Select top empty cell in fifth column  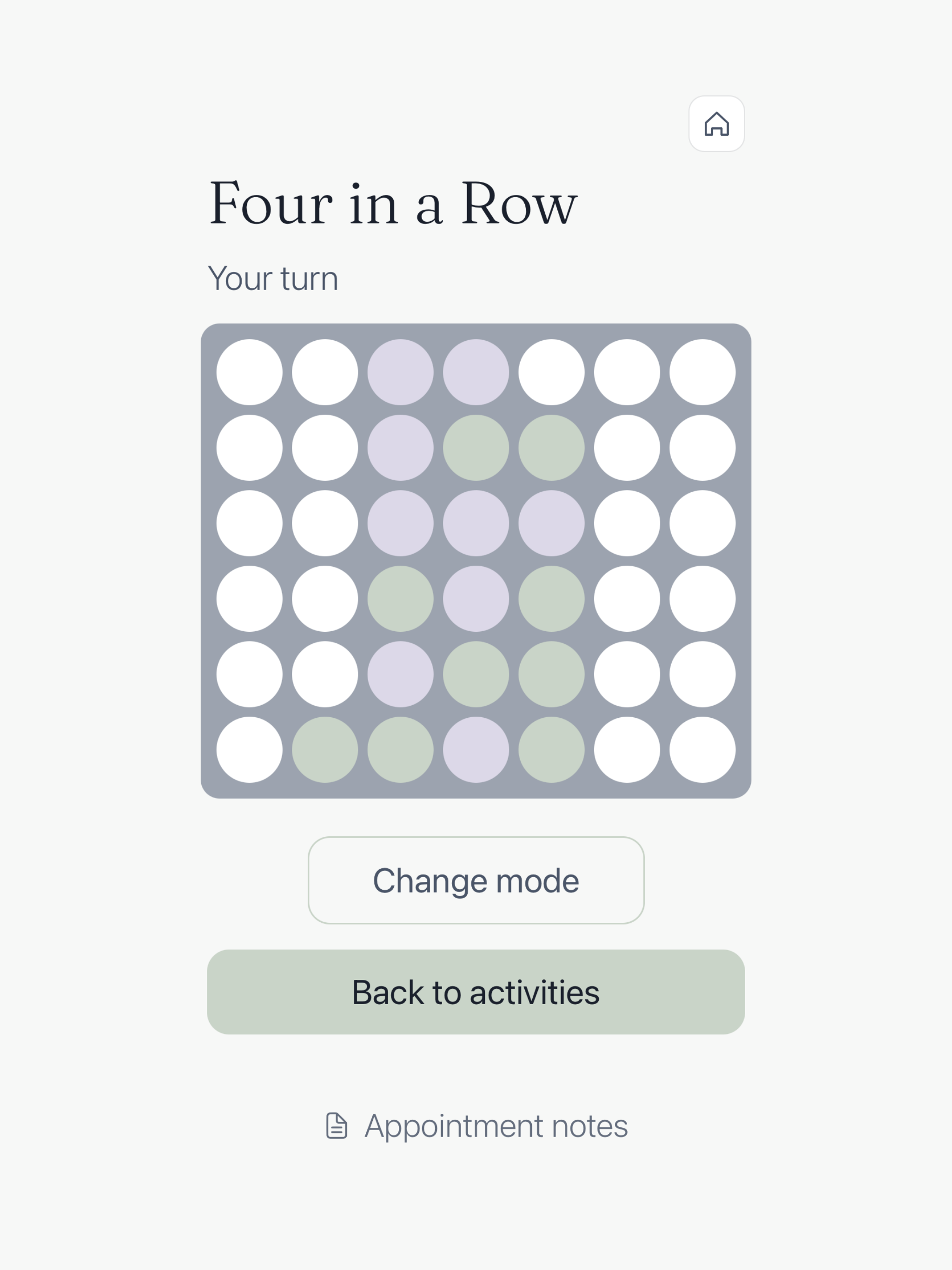point(551,372)
